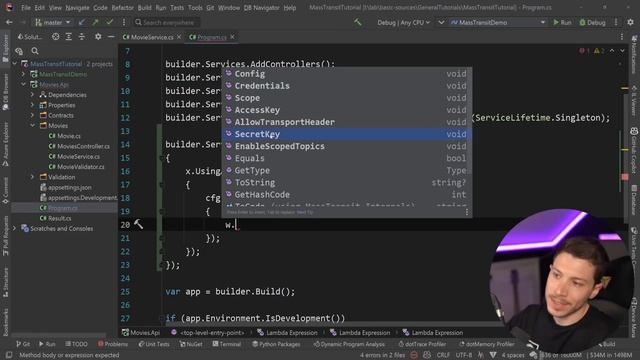Open the File menu

(x=25, y=8)
